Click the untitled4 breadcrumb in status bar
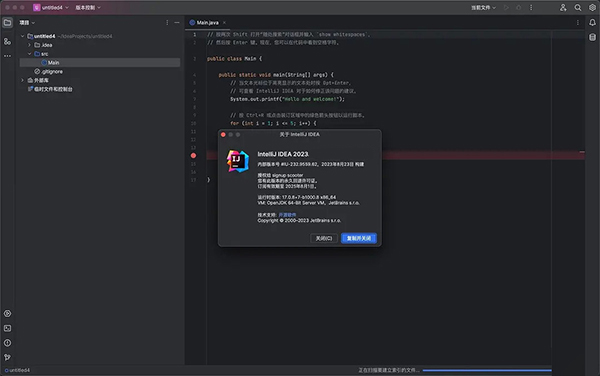600x376 pixels. 17,370
